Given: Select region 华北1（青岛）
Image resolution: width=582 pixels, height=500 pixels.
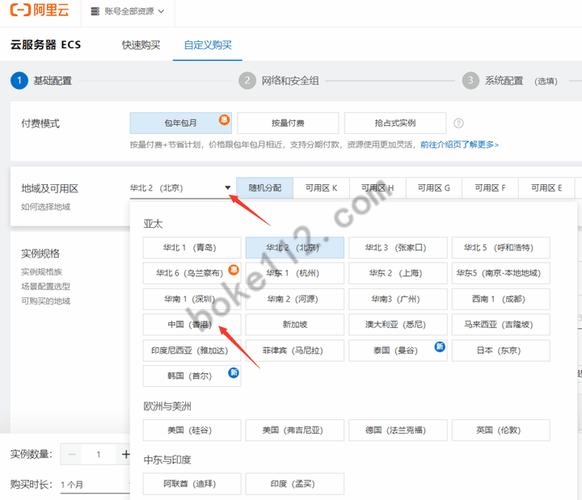Looking at the screenshot, I should coord(192,248).
